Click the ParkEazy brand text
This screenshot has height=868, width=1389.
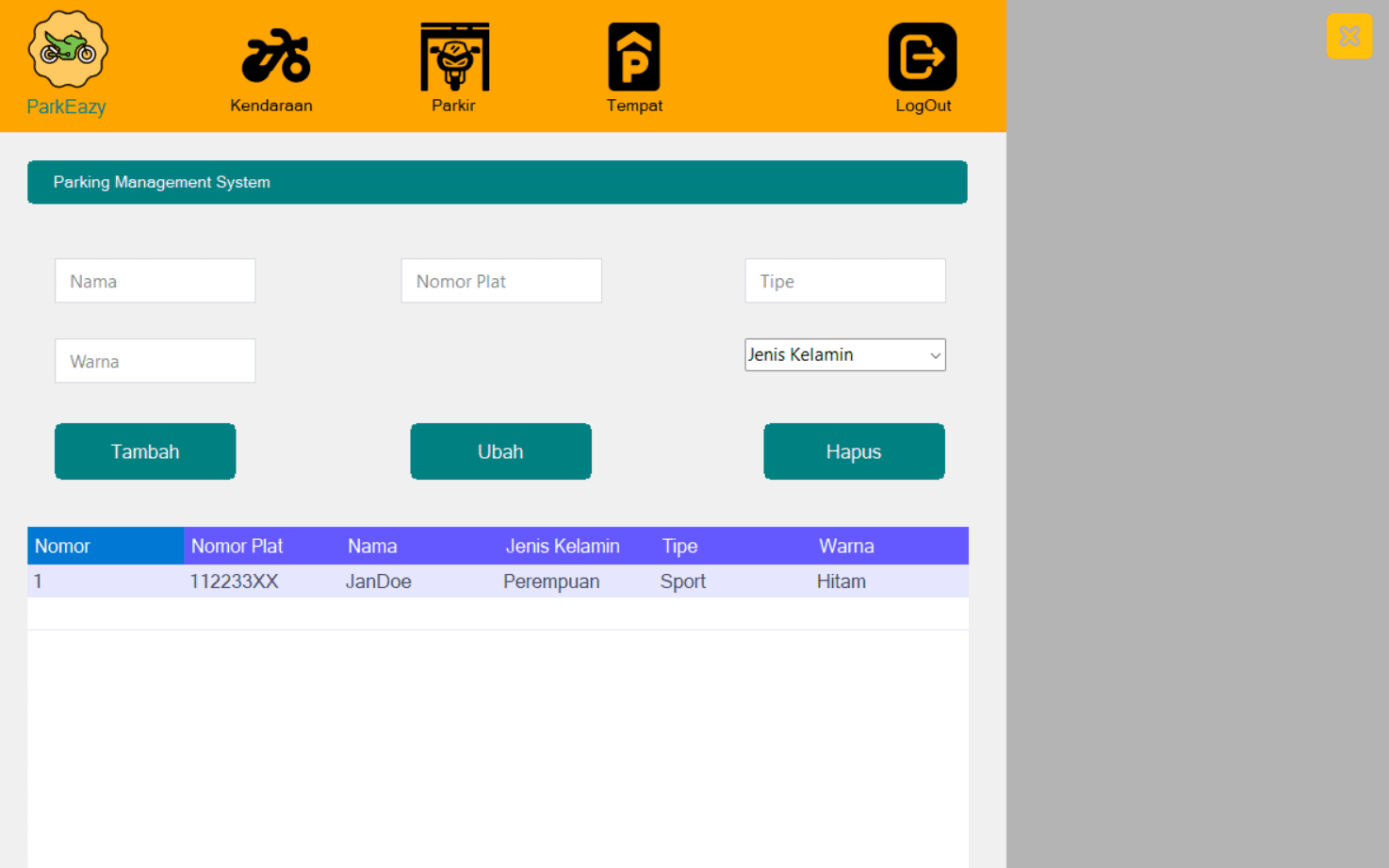pyautogui.click(x=66, y=106)
